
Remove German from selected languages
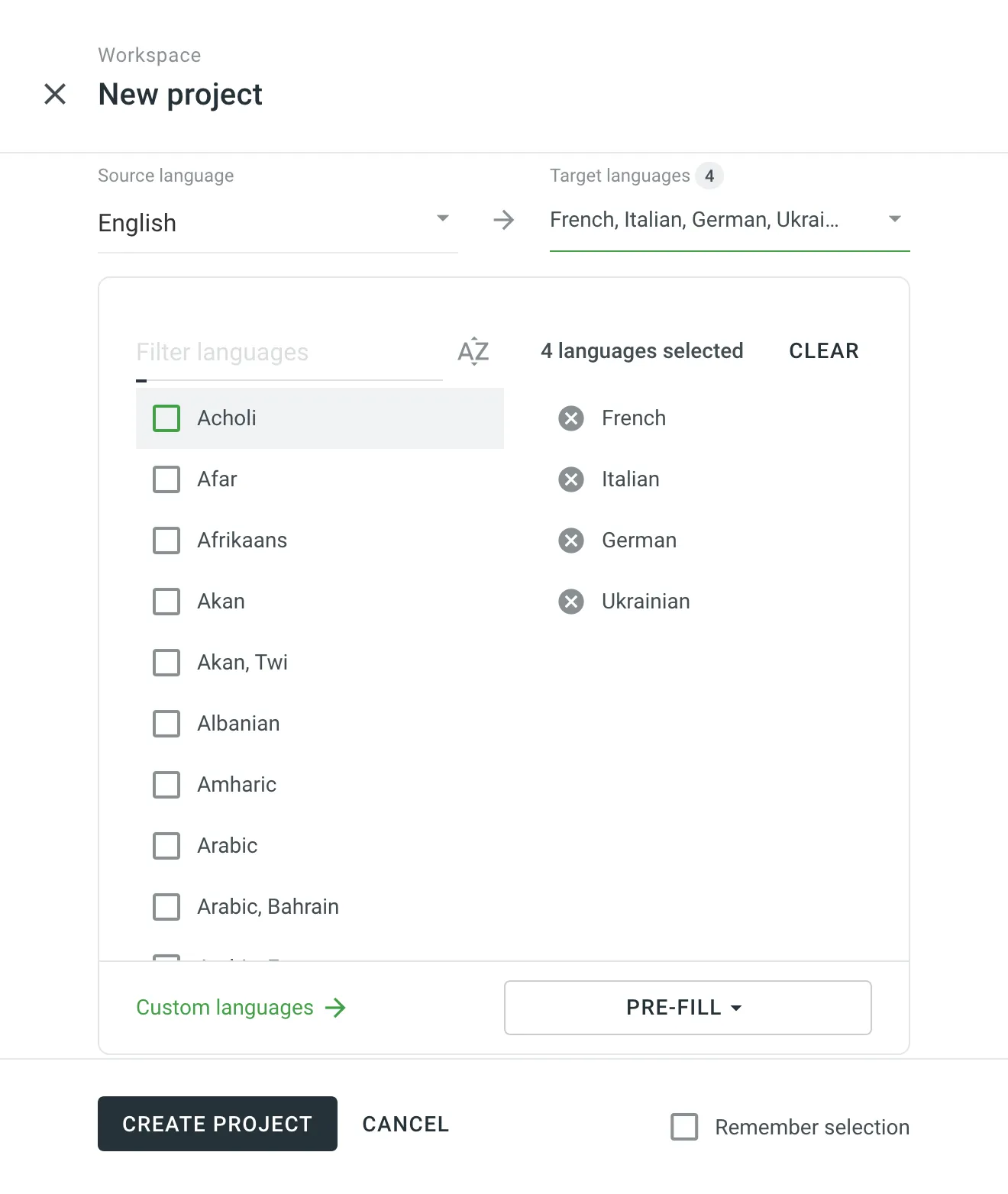(570, 541)
